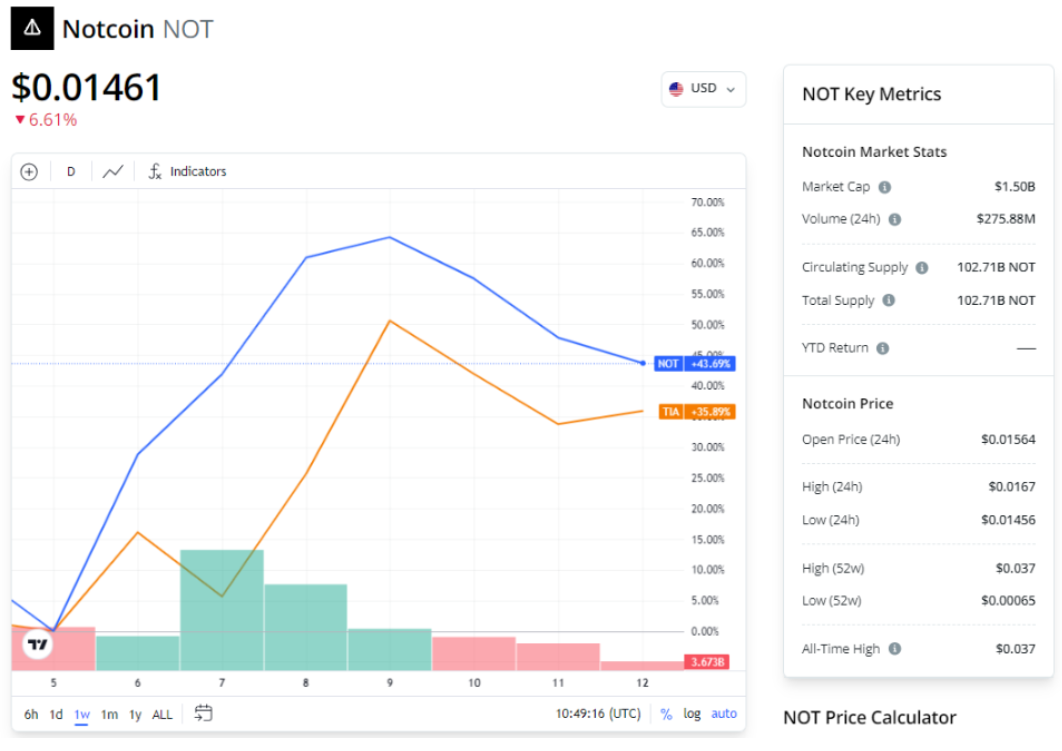Select the 6h time range
This screenshot has height=751, width=1062.
point(31,714)
